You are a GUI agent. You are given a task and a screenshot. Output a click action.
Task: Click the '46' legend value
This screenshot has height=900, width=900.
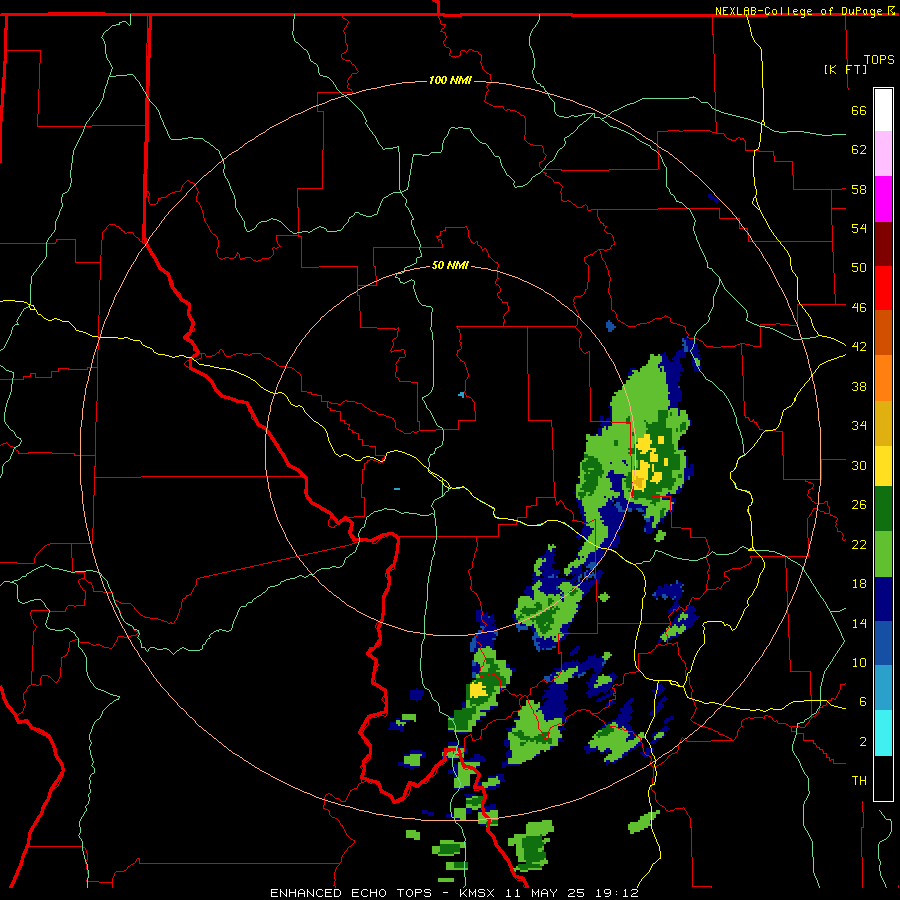[859, 307]
